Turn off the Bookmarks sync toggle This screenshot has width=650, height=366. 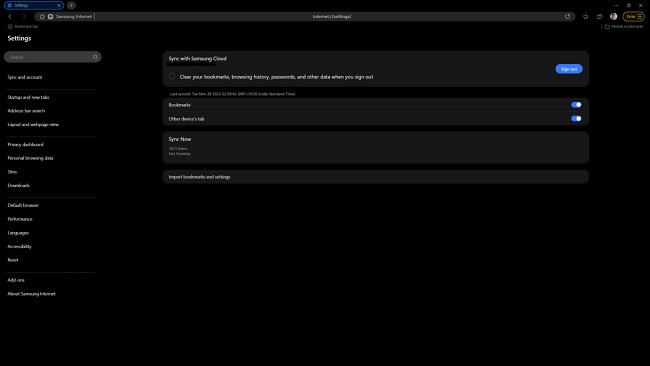coord(576,105)
